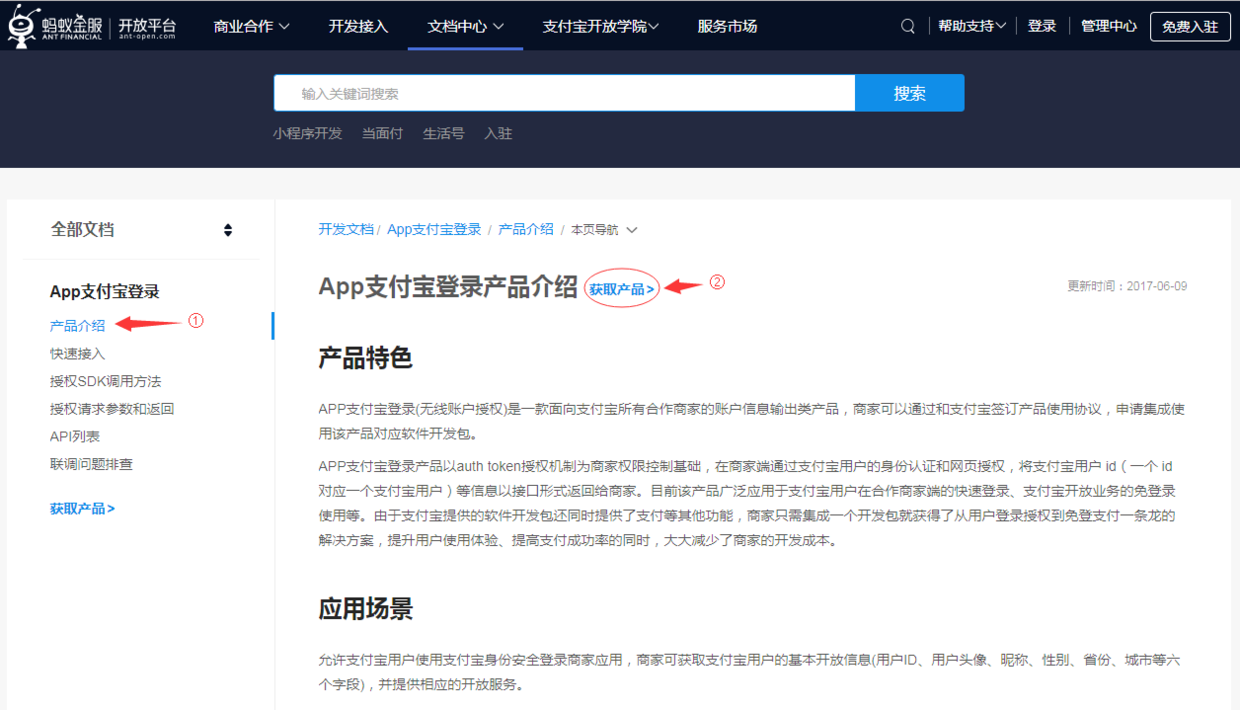Focus the keyword search input field
The height and width of the screenshot is (710, 1240).
(564, 93)
